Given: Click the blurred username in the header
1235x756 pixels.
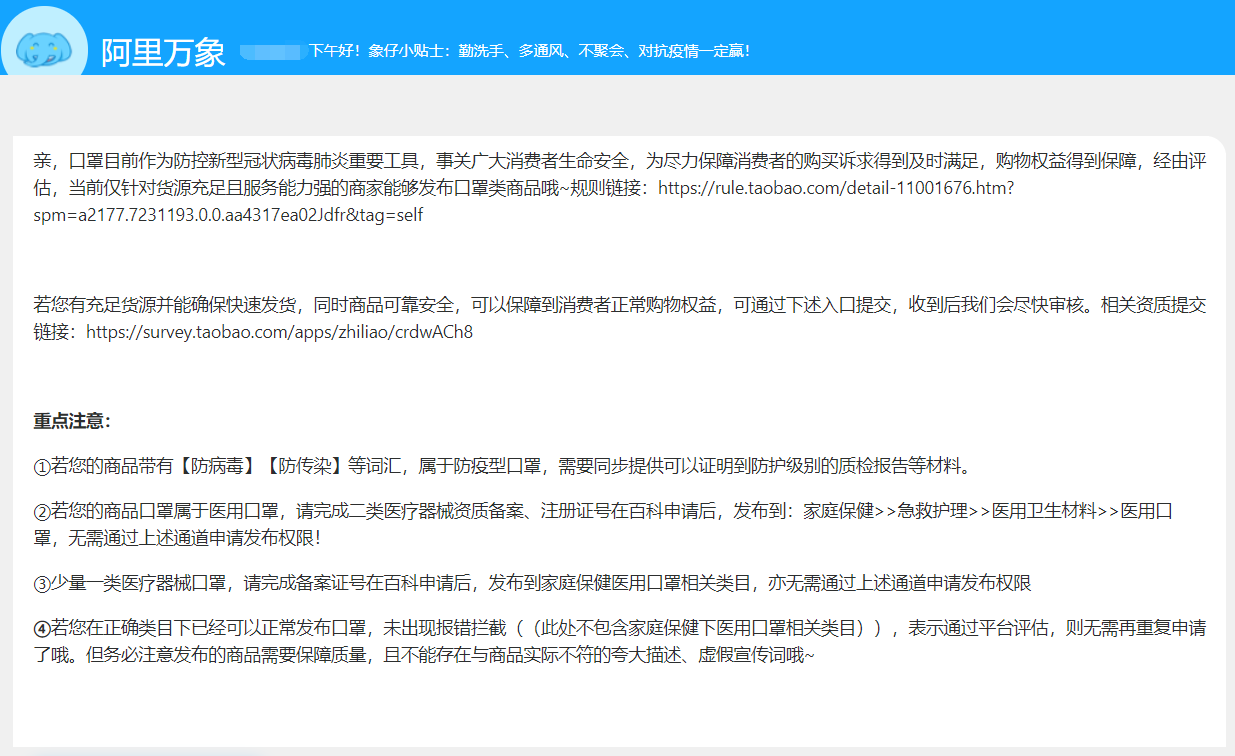Looking at the screenshot, I should tap(273, 51).
